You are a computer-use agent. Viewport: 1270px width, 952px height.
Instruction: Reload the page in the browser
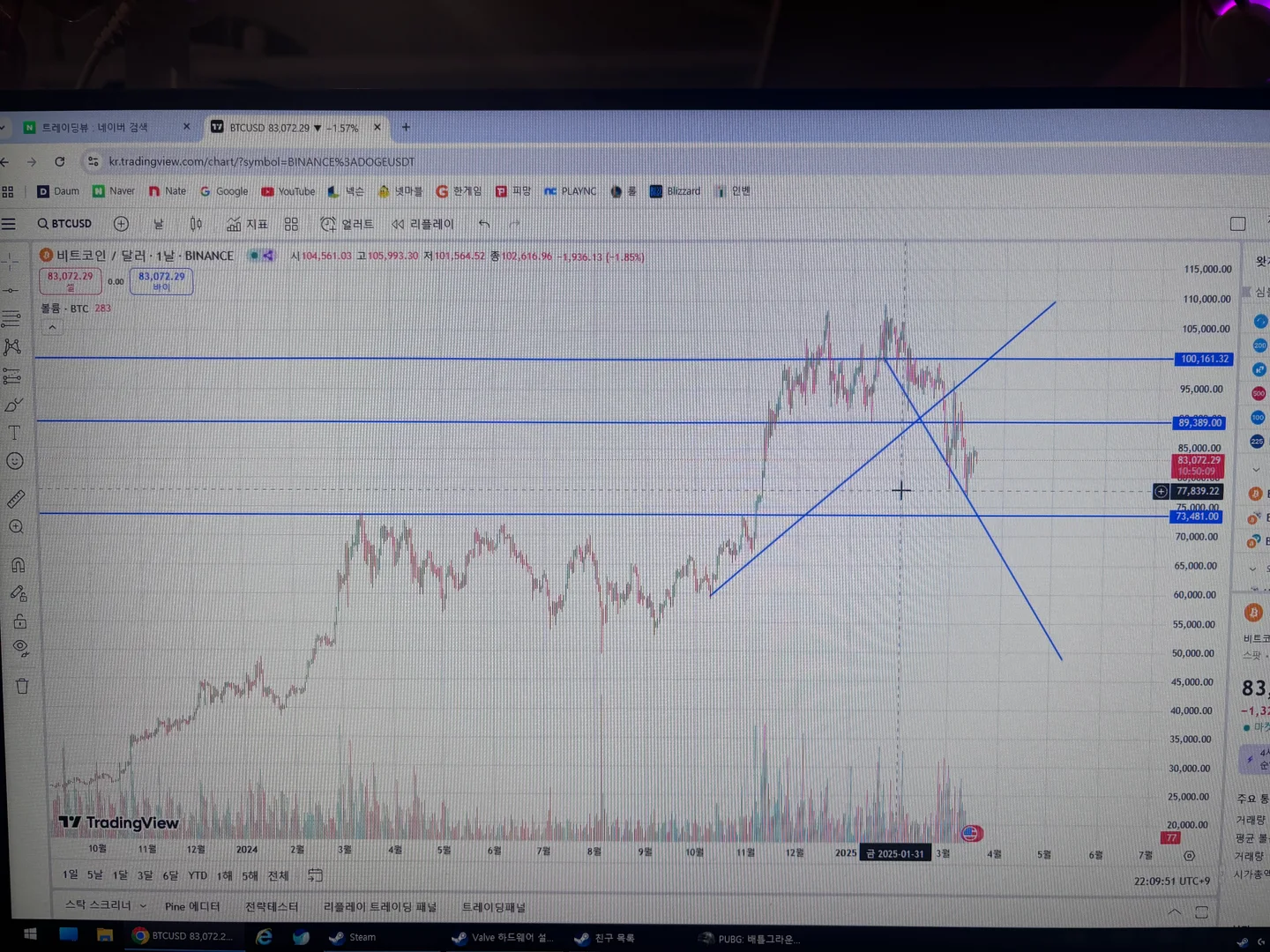point(59,161)
